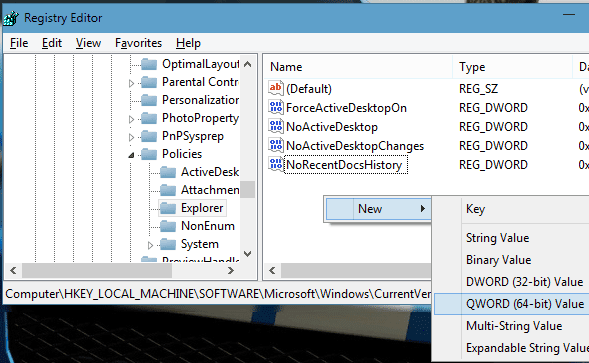589x363 pixels.
Task: Open the New submenu arrow
Action: (x=423, y=208)
